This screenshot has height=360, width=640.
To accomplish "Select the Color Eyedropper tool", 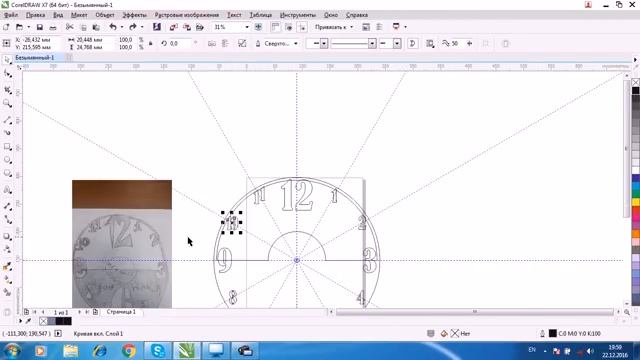I will (7, 266).
